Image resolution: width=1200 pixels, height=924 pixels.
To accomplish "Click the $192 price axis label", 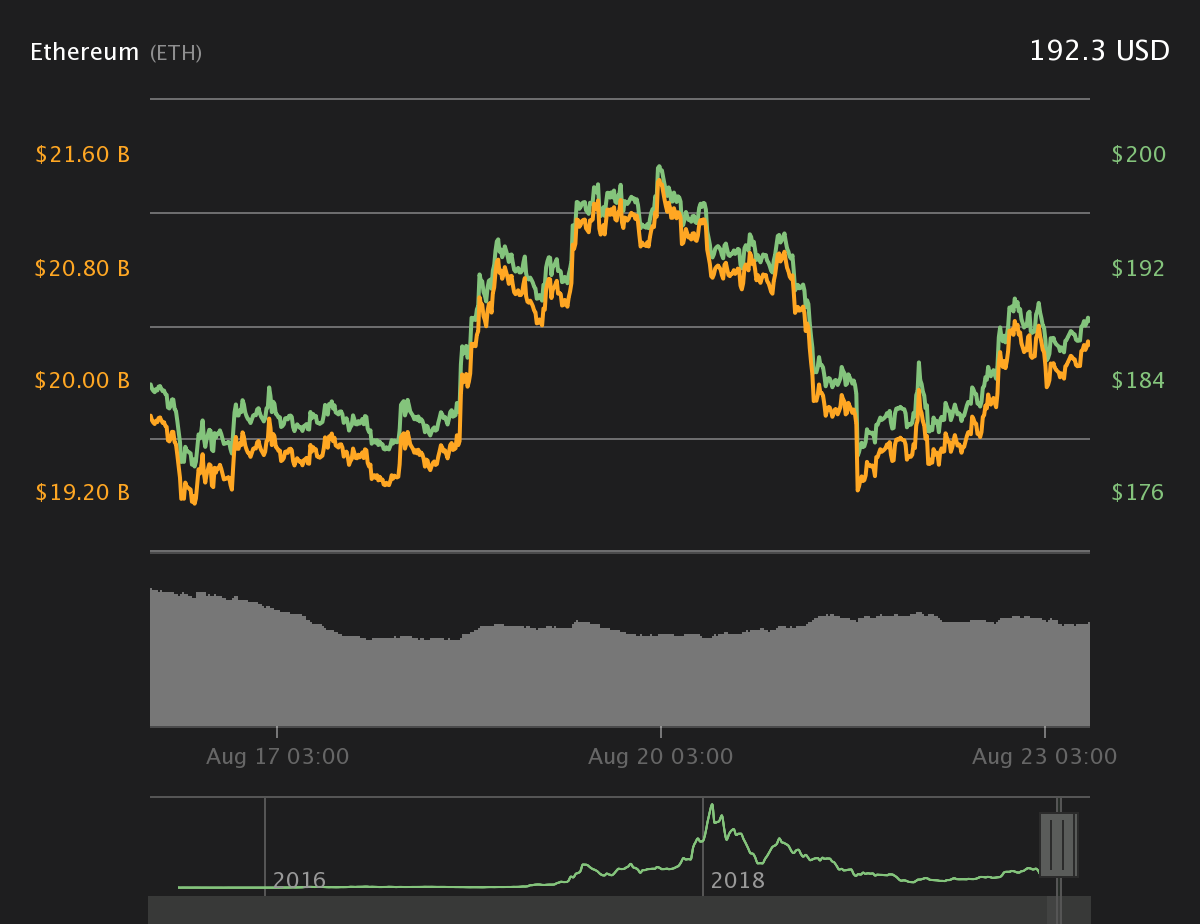I will [x=1138, y=268].
